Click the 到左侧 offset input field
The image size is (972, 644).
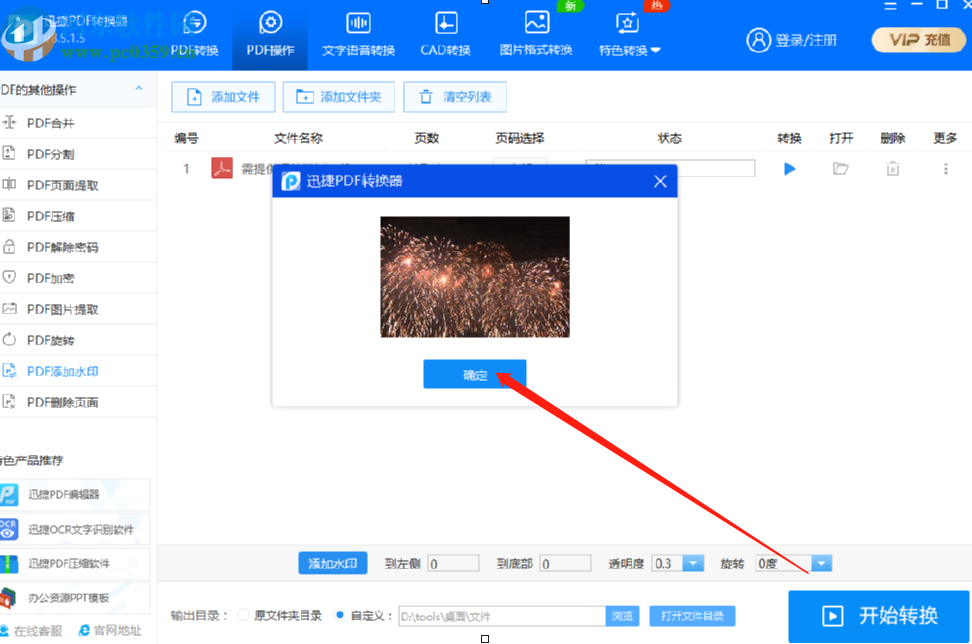click(x=453, y=563)
